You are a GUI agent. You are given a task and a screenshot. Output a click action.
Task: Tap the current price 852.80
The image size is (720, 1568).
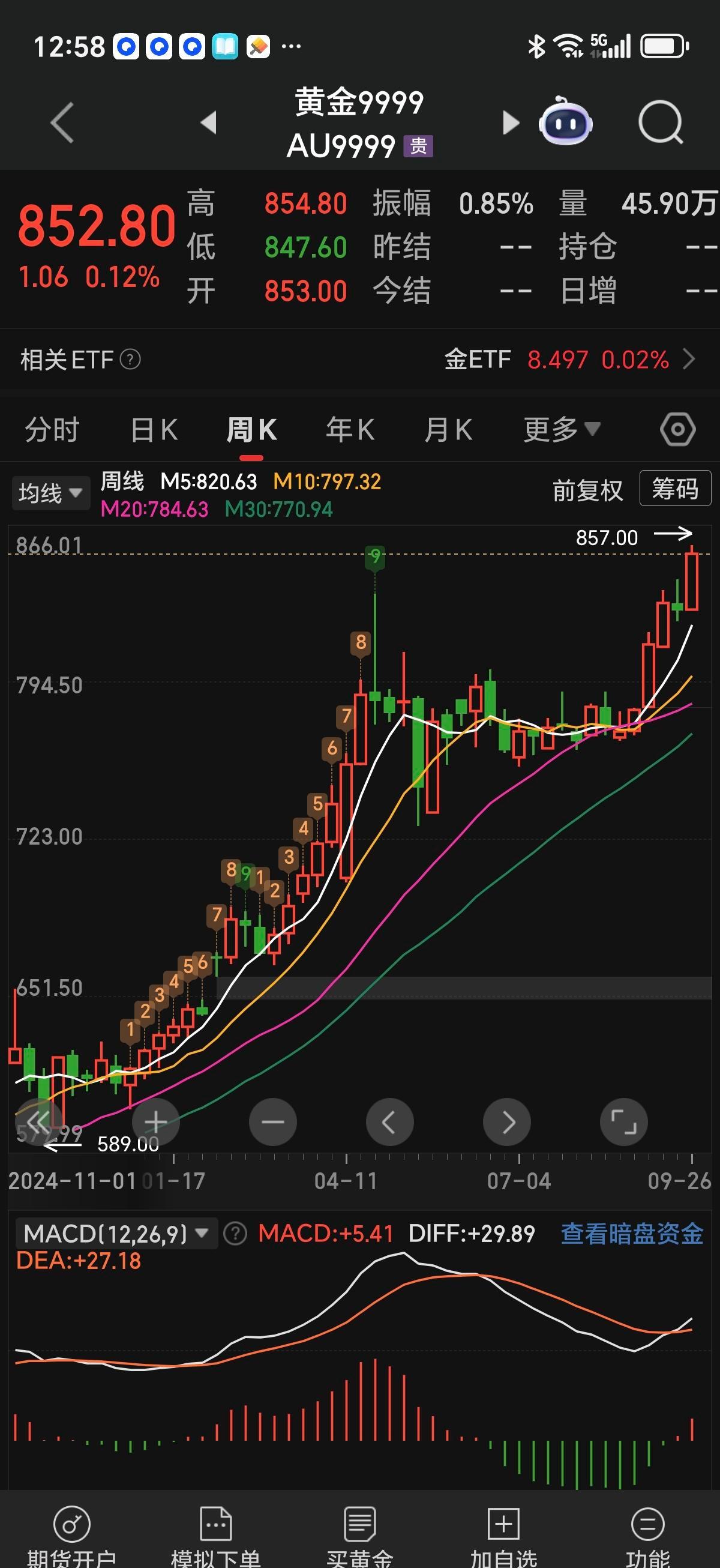[x=97, y=226]
